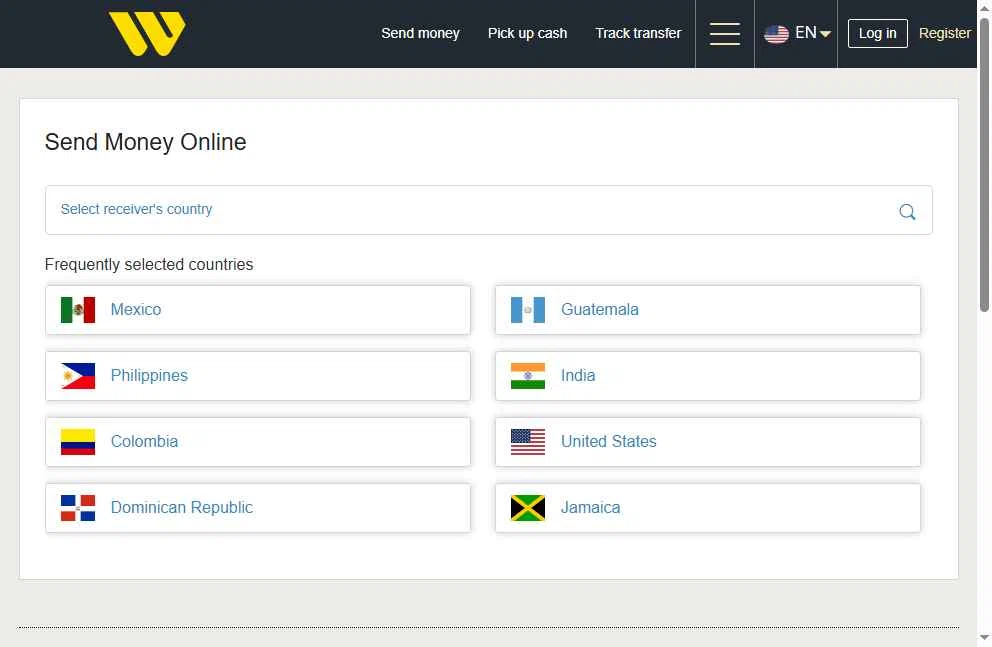The image size is (992, 647).
Task: Pick United States as destination country
Action: click(x=707, y=441)
